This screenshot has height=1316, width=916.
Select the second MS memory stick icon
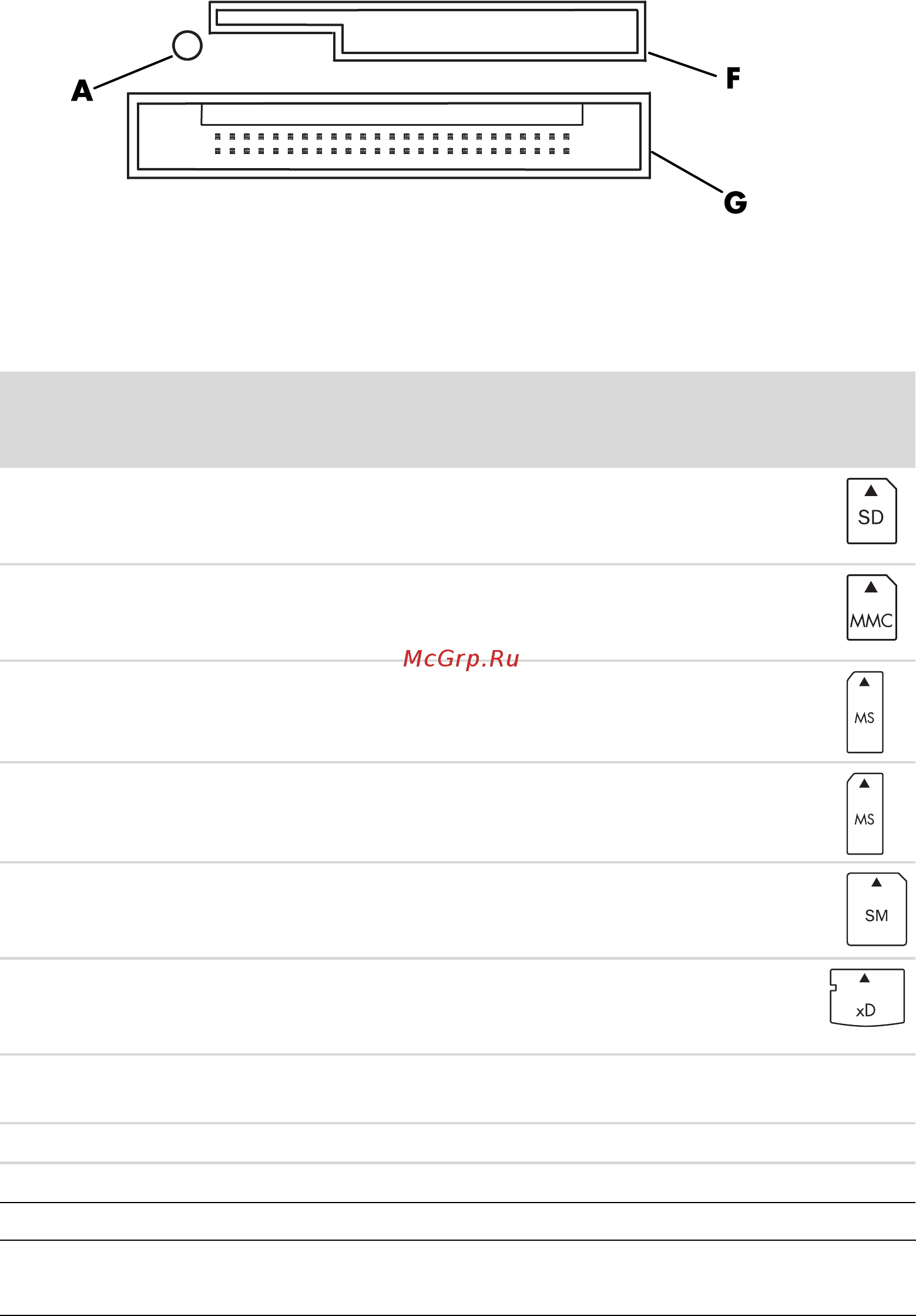click(x=865, y=813)
